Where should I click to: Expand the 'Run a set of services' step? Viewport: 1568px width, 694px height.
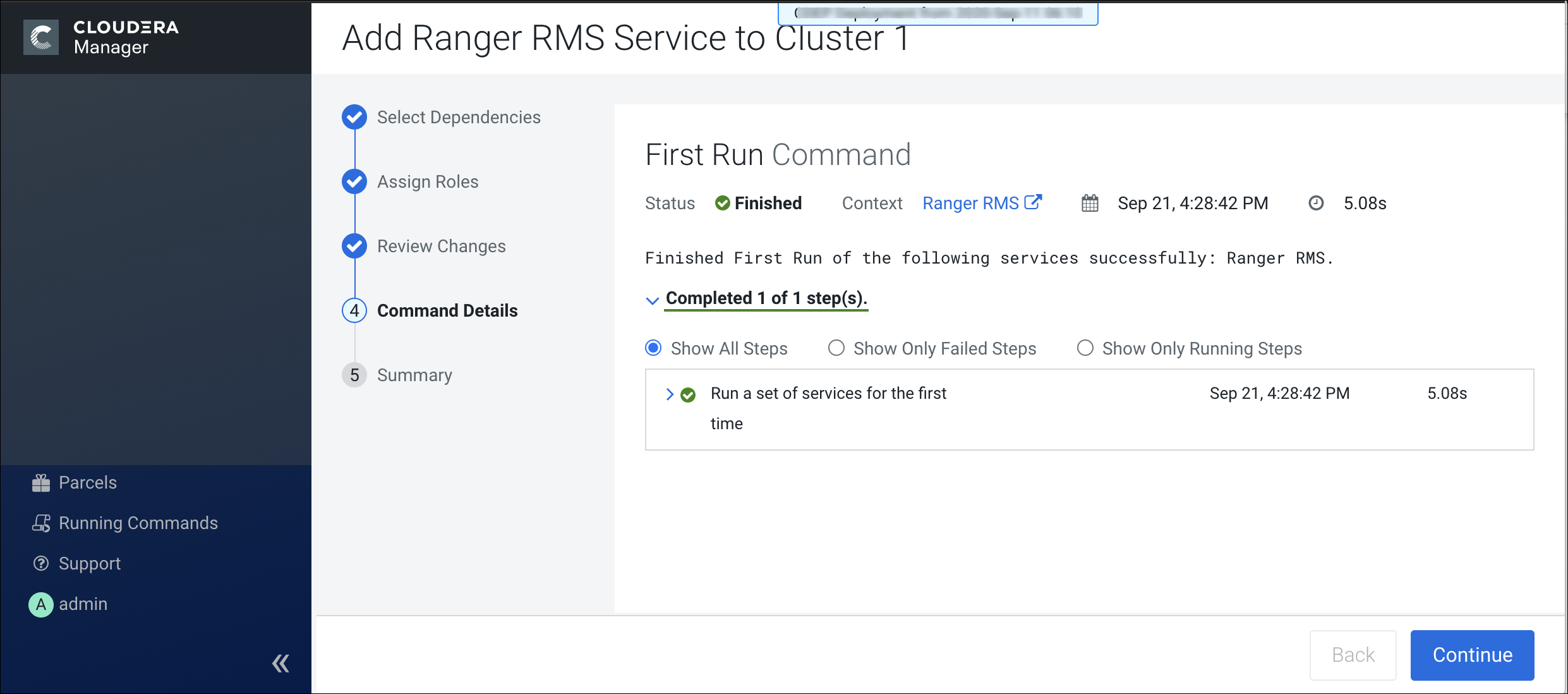pyautogui.click(x=670, y=394)
